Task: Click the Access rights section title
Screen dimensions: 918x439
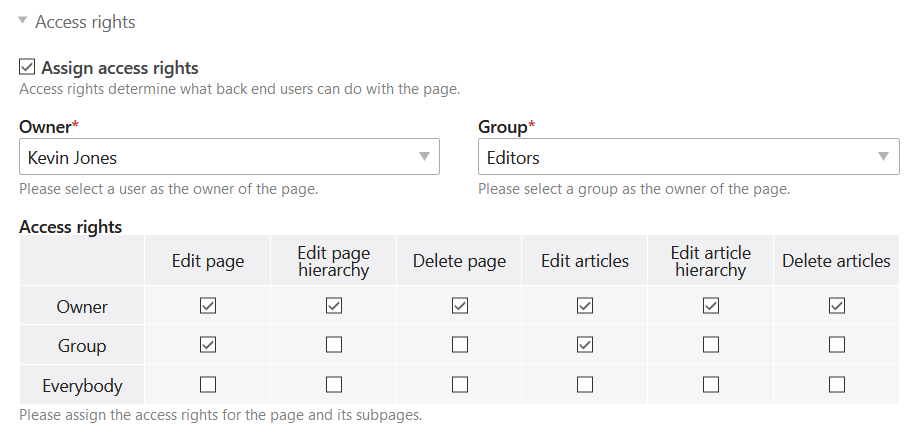Action: pos(85,22)
